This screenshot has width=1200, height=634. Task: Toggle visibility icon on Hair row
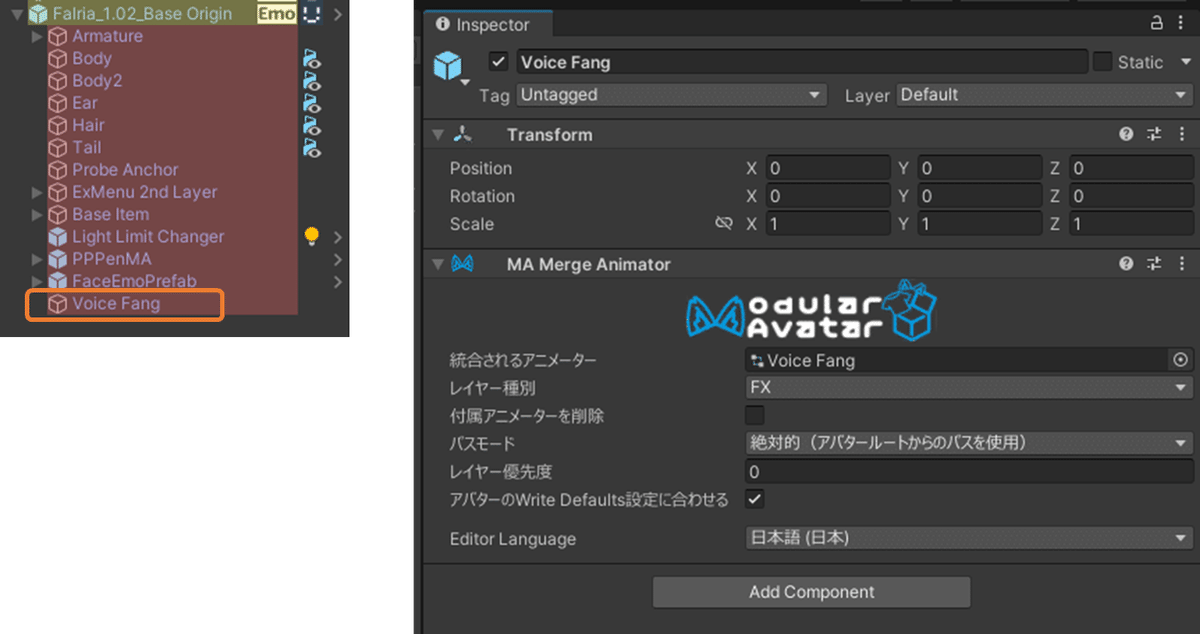point(312,125)
